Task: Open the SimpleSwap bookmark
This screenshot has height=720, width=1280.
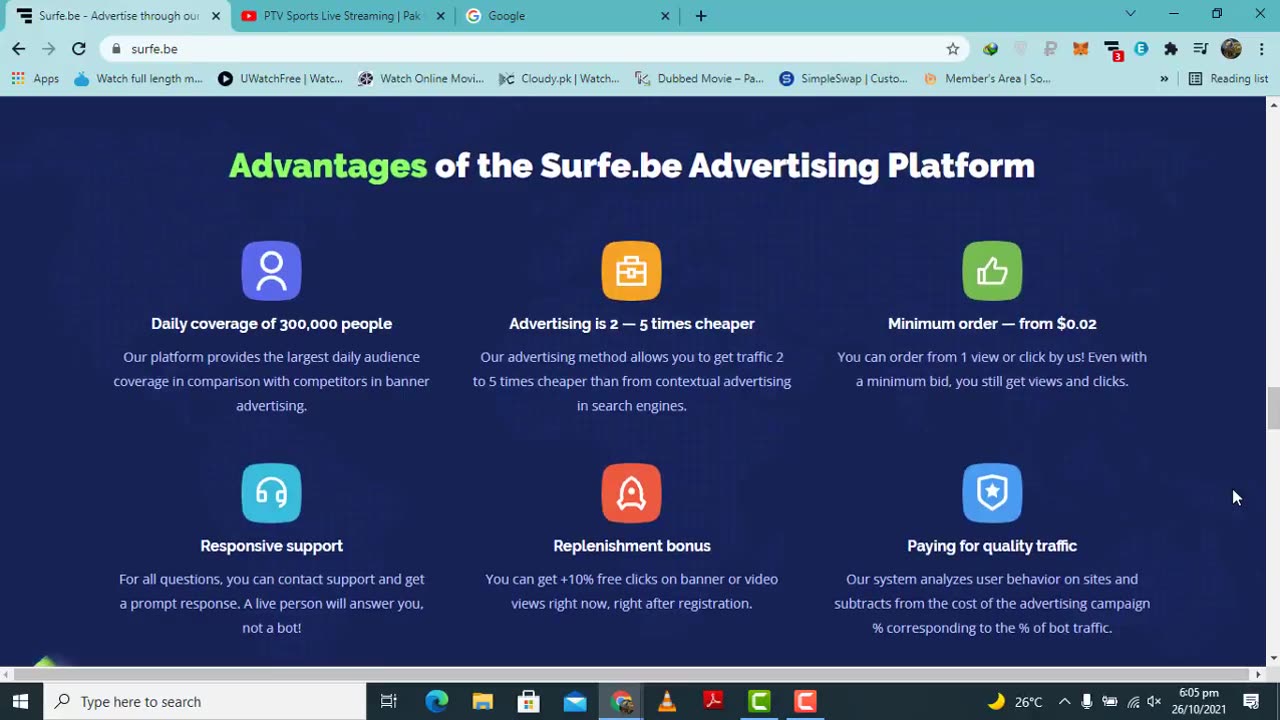Action: (x=843, y=78)
